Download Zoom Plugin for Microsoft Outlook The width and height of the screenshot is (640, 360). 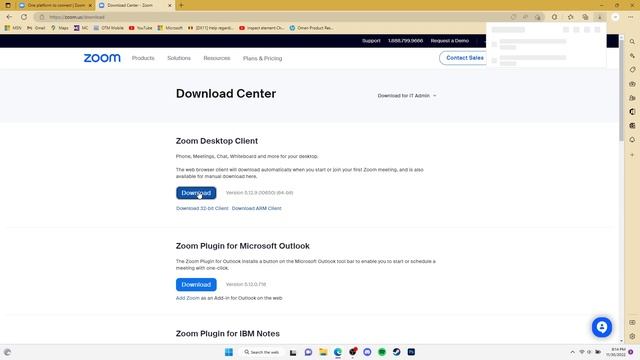[196, 284]
